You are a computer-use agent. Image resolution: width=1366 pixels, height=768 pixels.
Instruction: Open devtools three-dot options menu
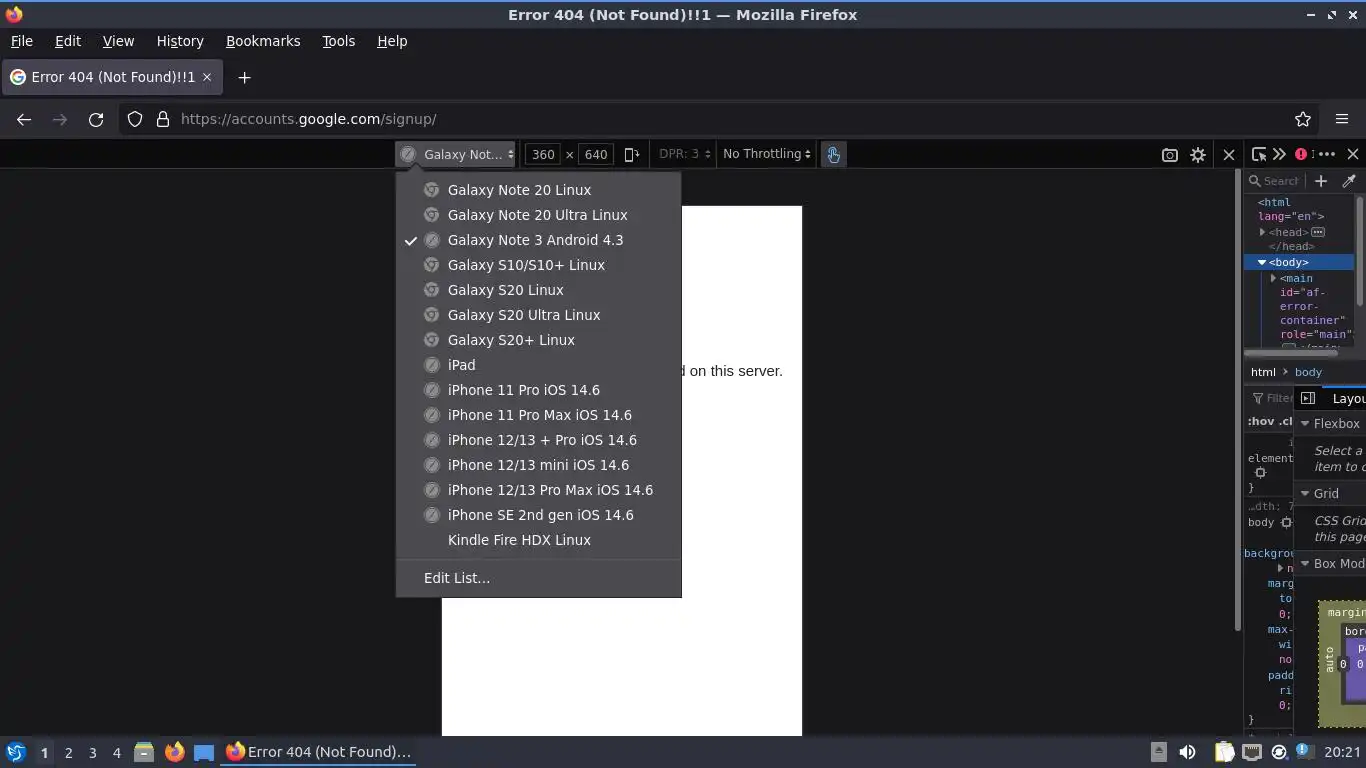pos(1327,154)
